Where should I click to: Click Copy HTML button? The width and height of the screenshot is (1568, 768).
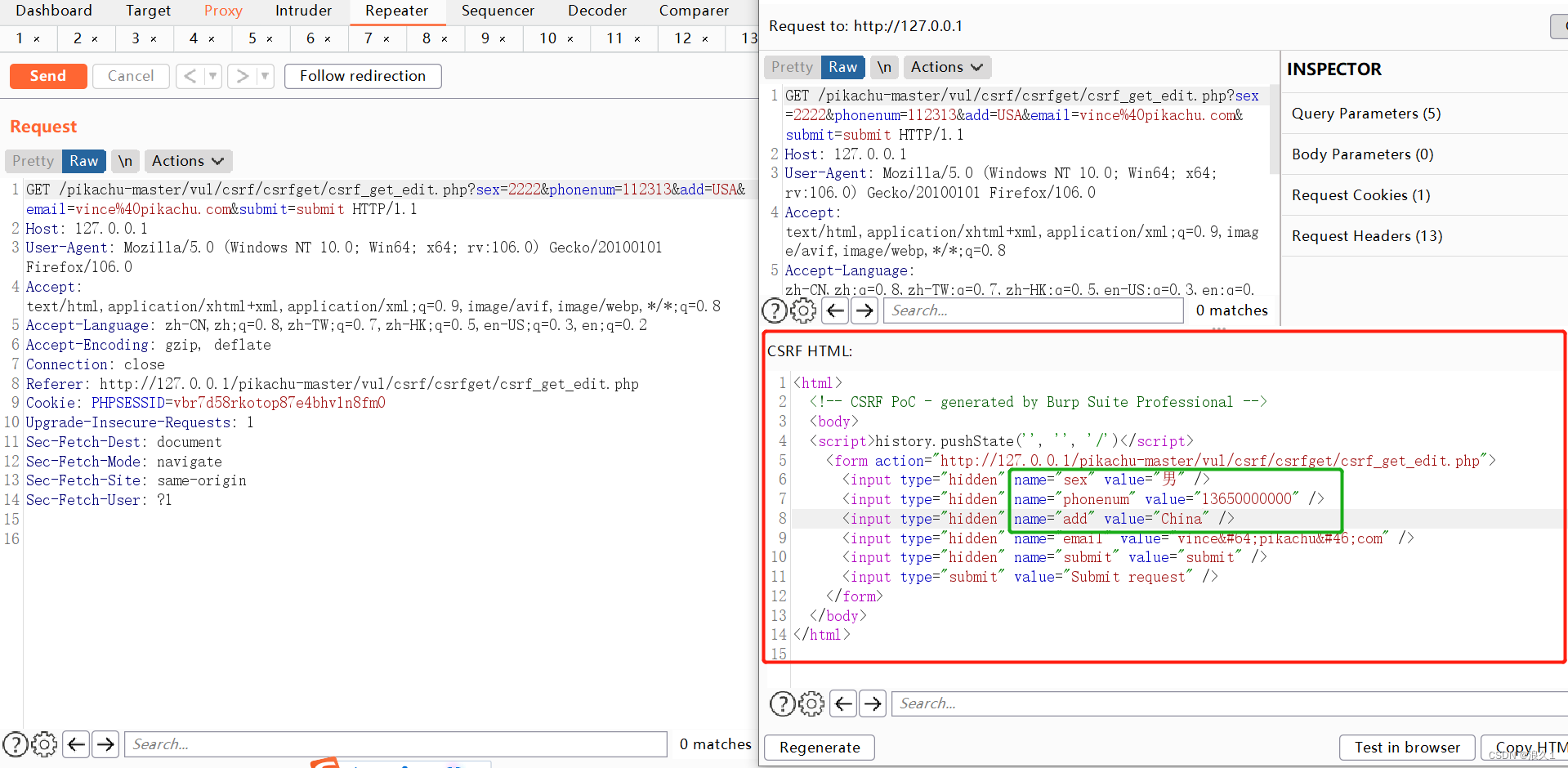(x=1525, y=748)
